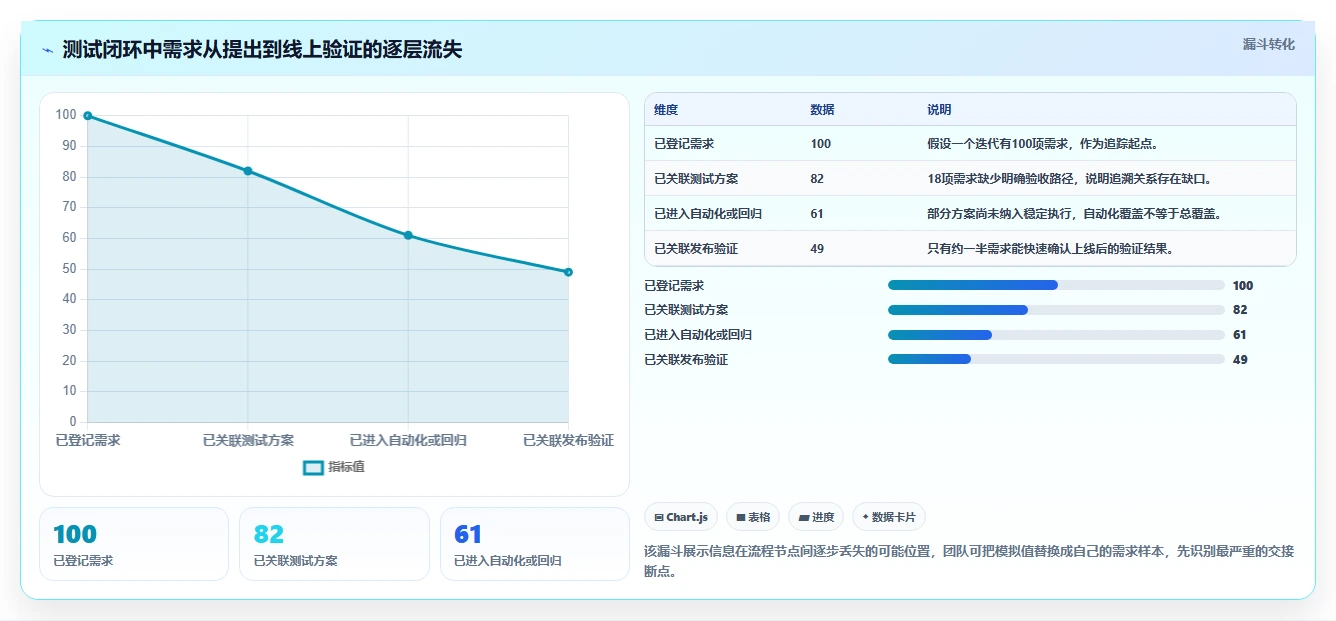Click the note starting 假设一个迭代有100项需求
Image resolution: width=1336 pixels, height=621 pixels.
click(x=1042, y=144)
